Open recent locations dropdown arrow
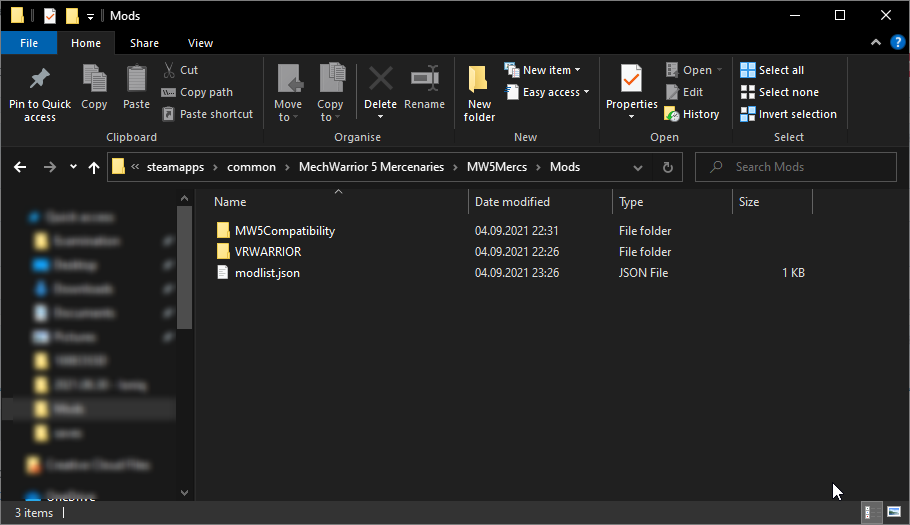This screenshot has width=910, height=525. (x=73, y=167)
